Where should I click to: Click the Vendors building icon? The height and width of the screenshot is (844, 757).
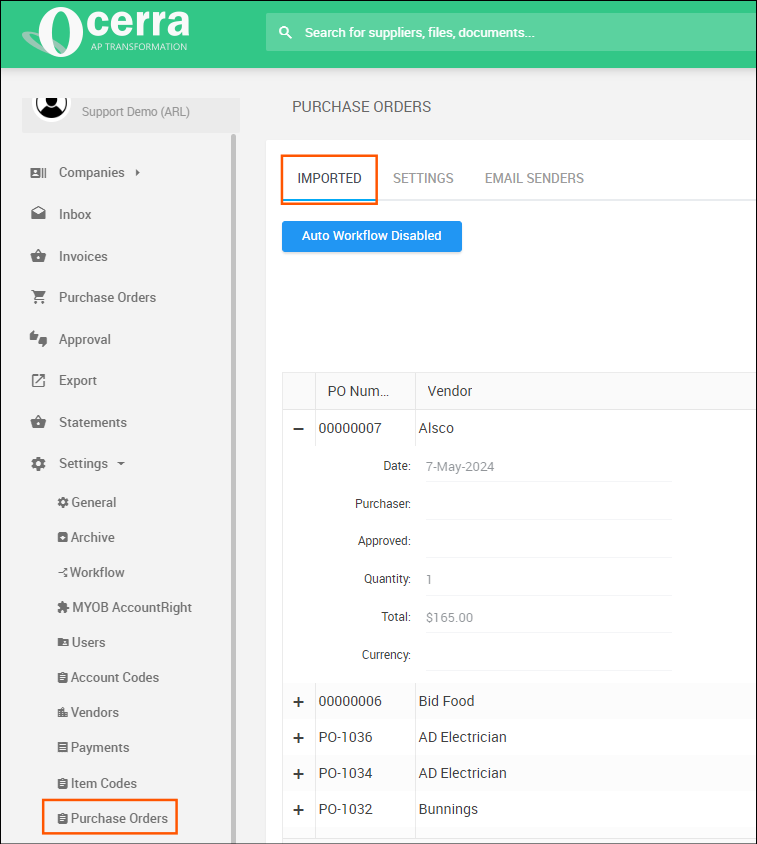(x=63, y=713)
